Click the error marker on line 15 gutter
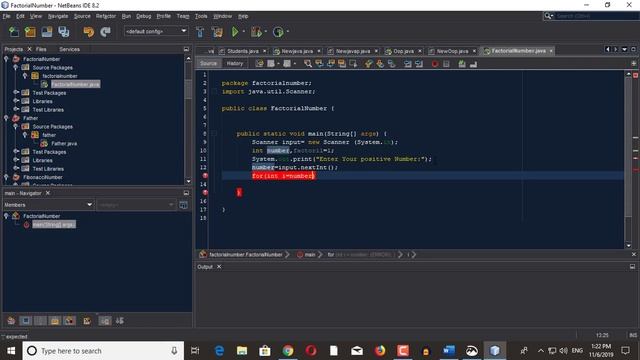Viewport: 640px width, 360px height. tap(205, 192)
